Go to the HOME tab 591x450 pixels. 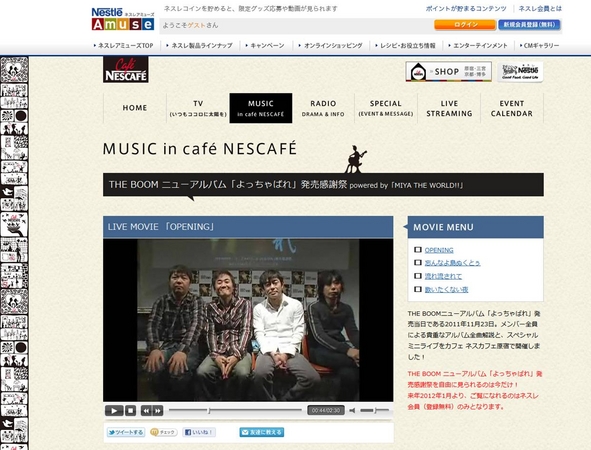coord(135,108)
